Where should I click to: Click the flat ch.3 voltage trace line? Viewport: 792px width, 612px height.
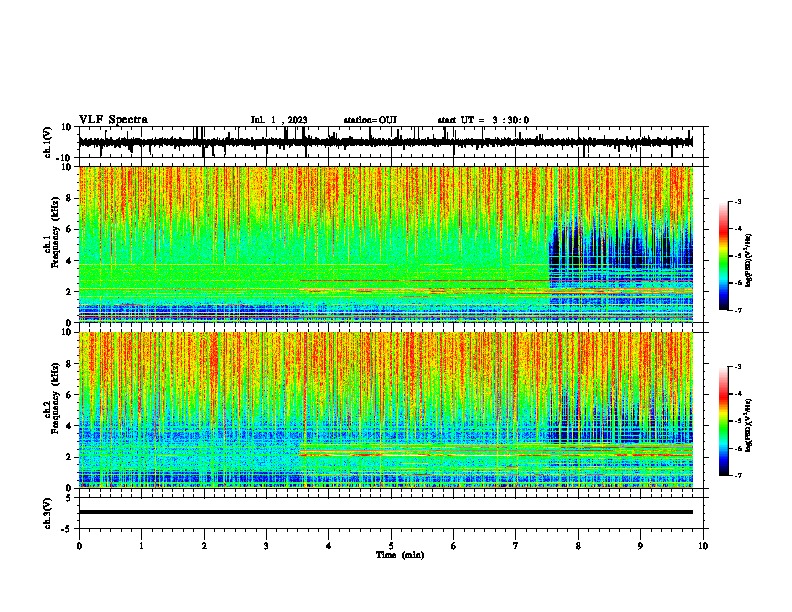(x=386, y=512)
